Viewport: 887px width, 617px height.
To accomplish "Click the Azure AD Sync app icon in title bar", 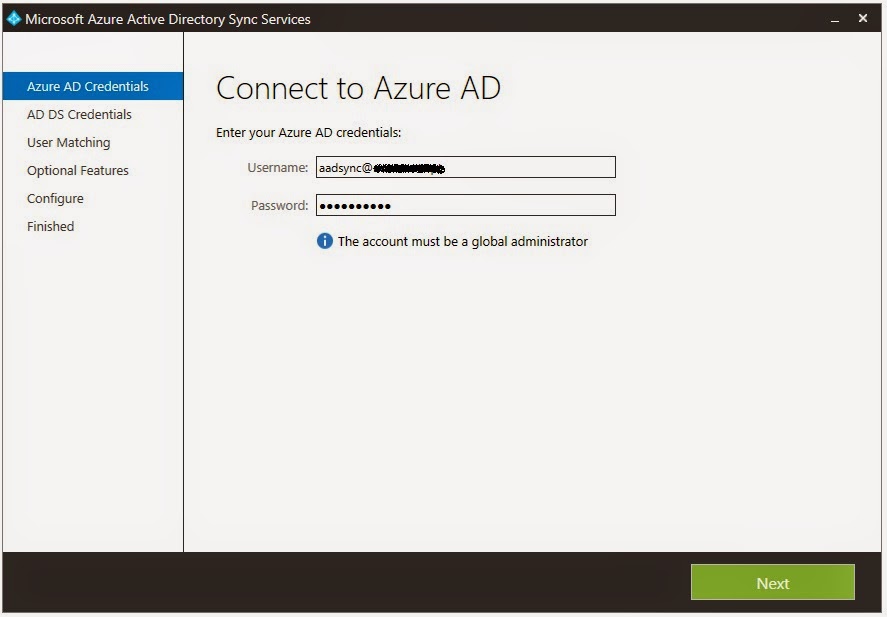I will tap(14, 19).
